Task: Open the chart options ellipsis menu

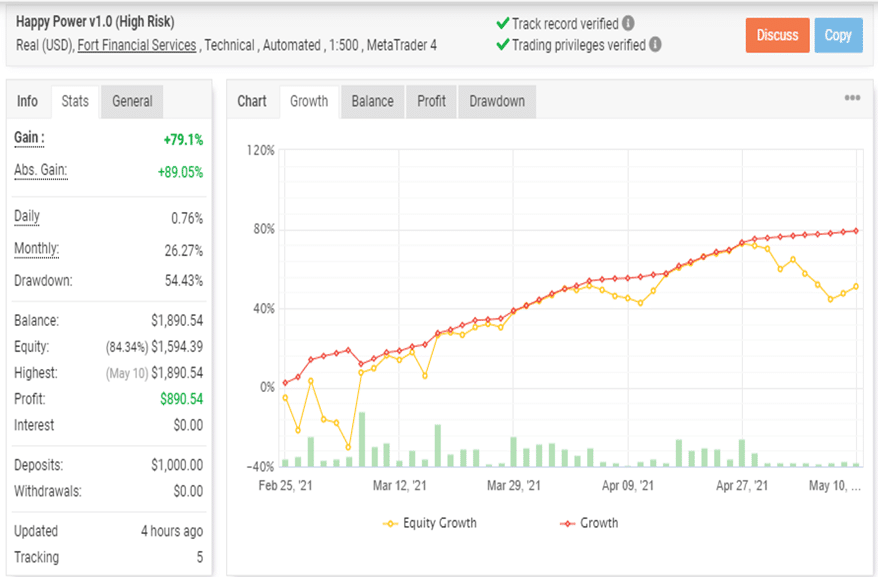Action: pyautogui.click(x=852, y=97)
